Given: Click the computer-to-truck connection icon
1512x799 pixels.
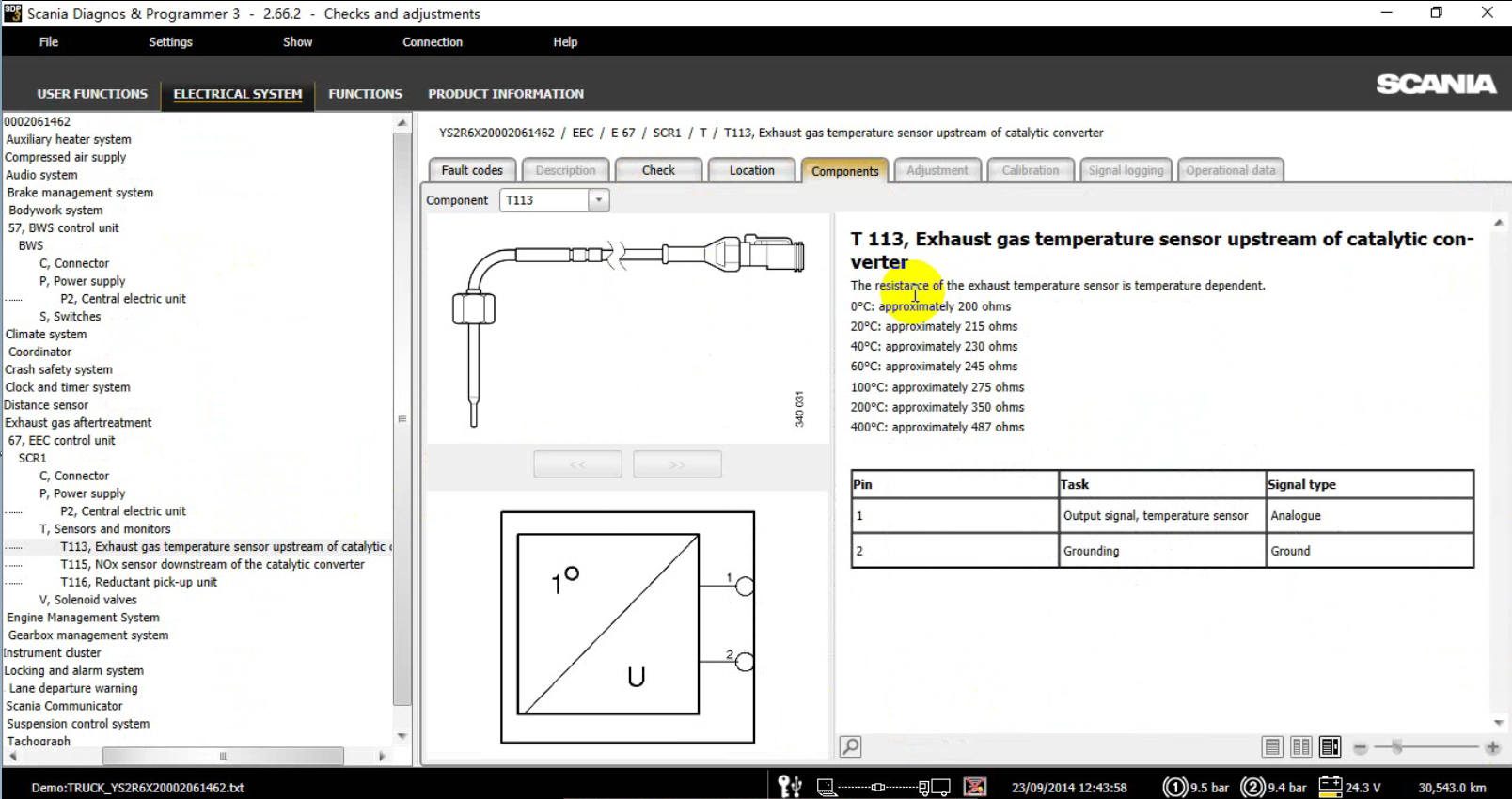Looking at the screenshot, I should pyautogui.click(x=883, y=787).
